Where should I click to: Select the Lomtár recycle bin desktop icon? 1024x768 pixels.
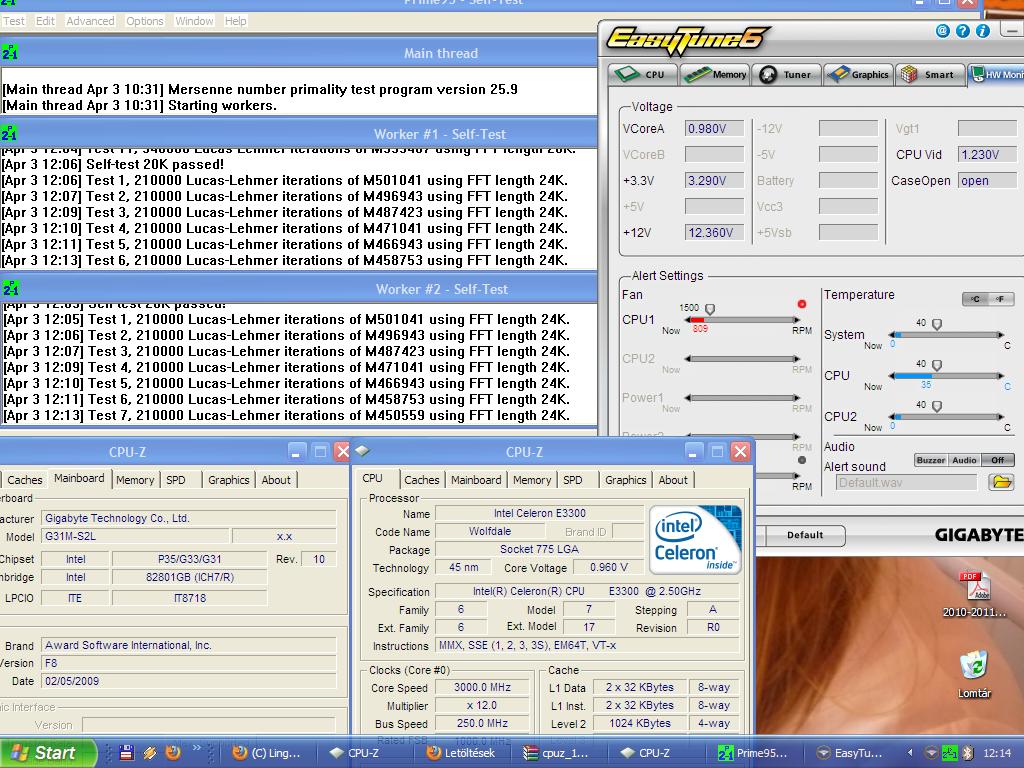pyautogui.click(x=974, y=674)
